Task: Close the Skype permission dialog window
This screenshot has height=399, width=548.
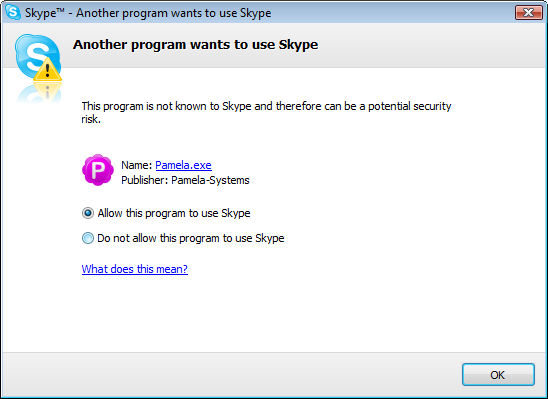Action: click(528, 13)
